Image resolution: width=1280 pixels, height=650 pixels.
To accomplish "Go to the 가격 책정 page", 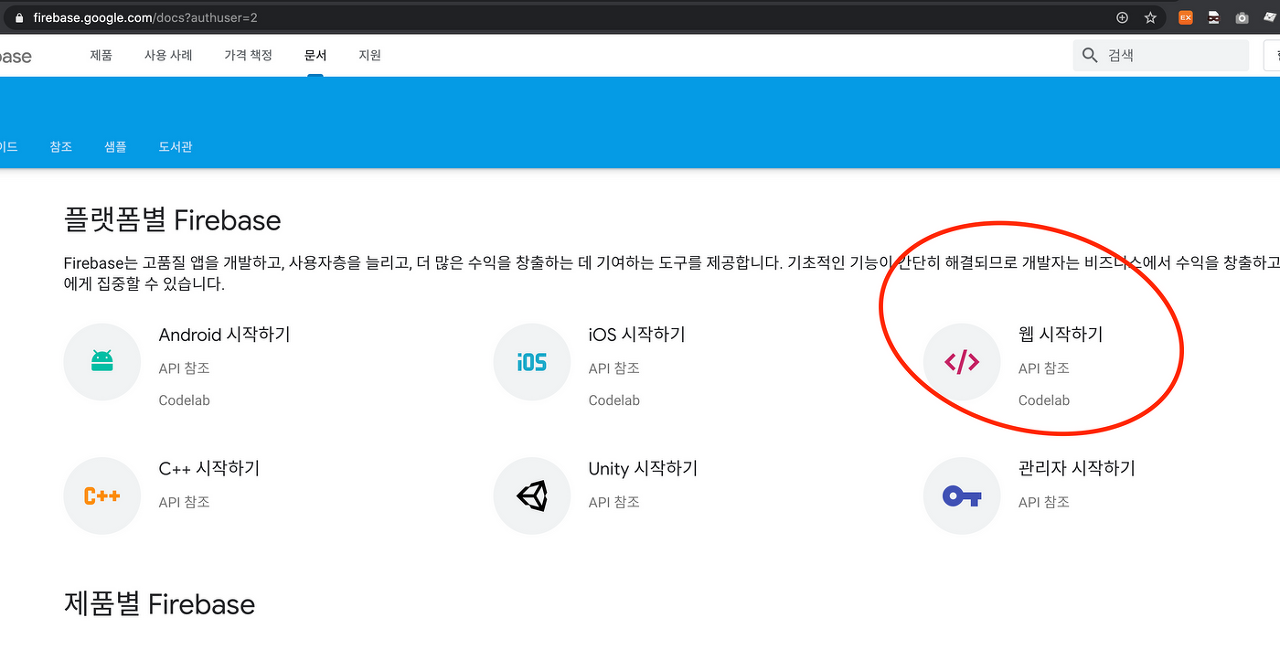I will coord(248,55).
